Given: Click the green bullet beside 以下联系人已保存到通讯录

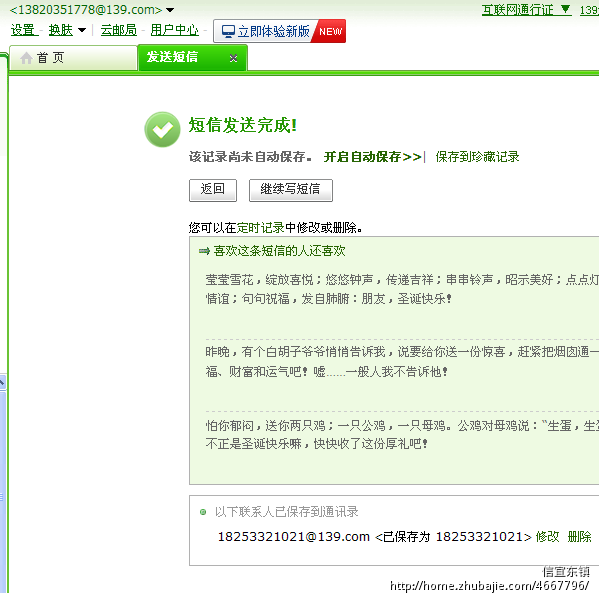Looking at the screenshot, I should pos(203,512).
